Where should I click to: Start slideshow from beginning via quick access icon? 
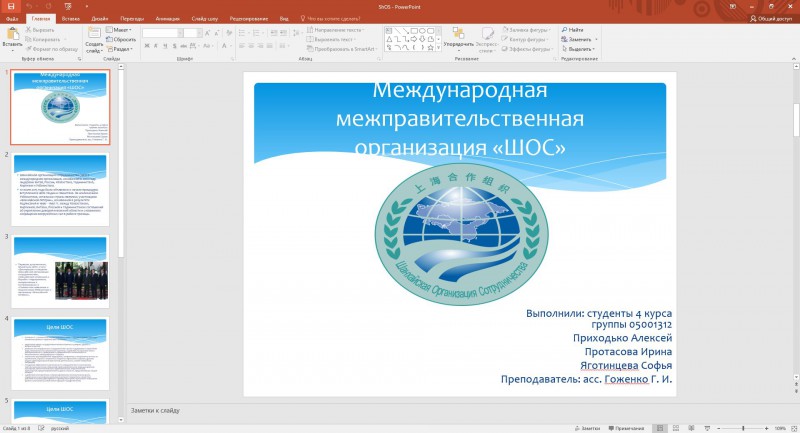click(x=68, y=7)
